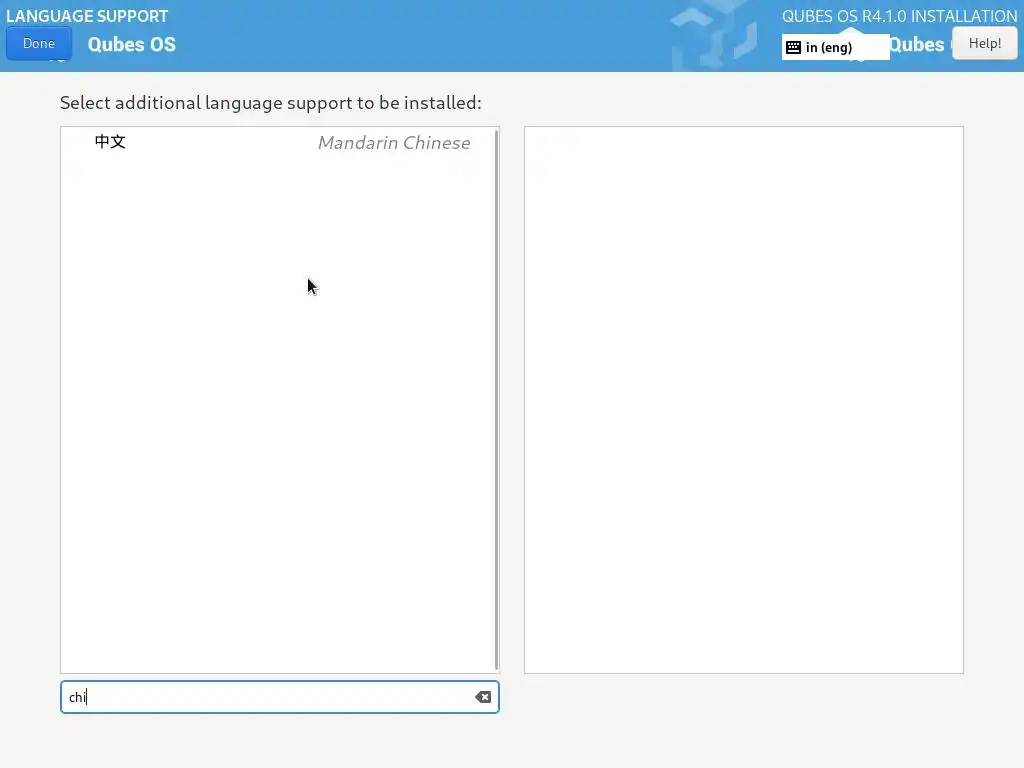Viewport: 1024px width, 768px height.
Task: Open the keyboard layout indicator in (eng)
Action: (835, 47)
